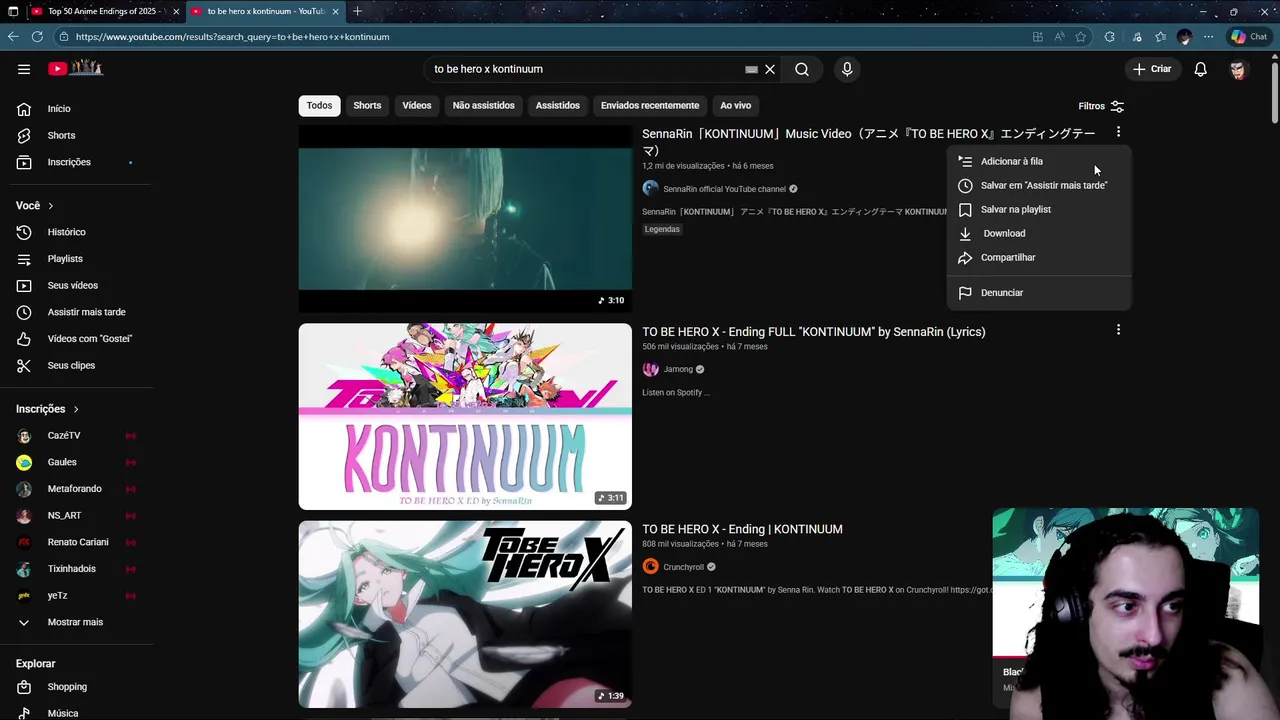This screenshot has height=720, width=1280.
Task: Open the SennaRin KONTINUUM Music Video thumbnail
Action: [x=465, y=219]
